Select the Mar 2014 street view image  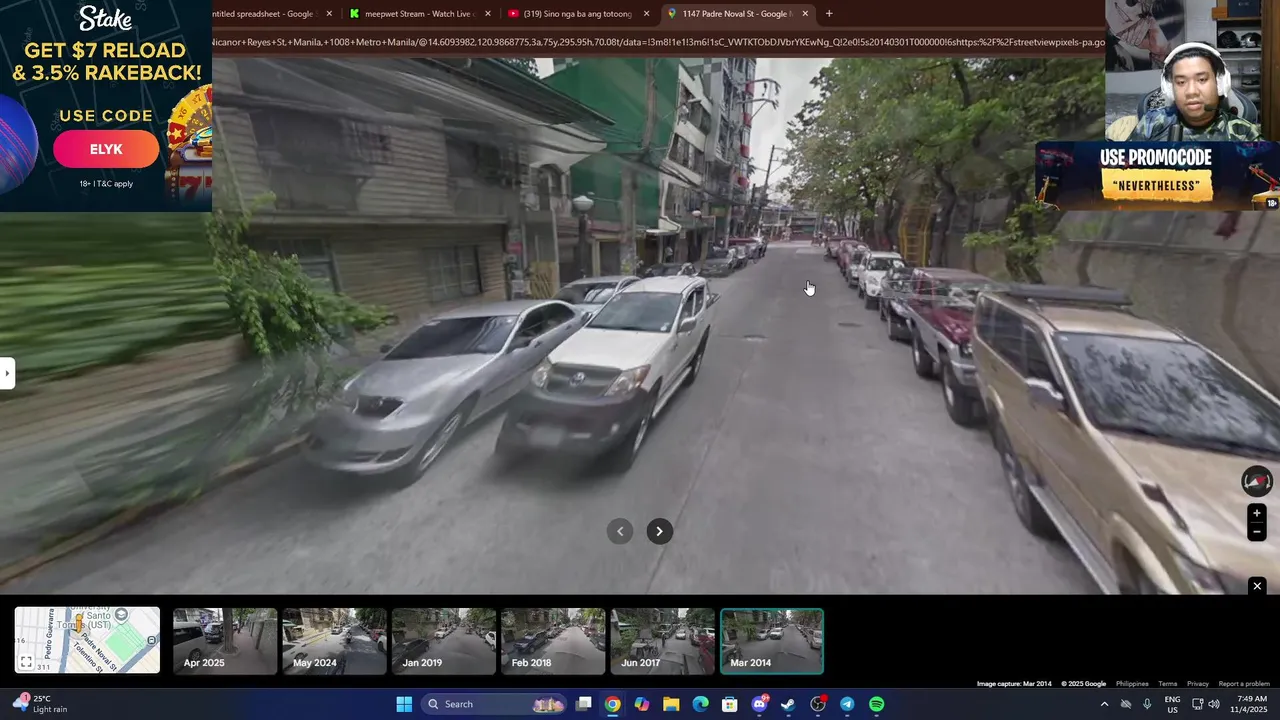coord(772,641)
